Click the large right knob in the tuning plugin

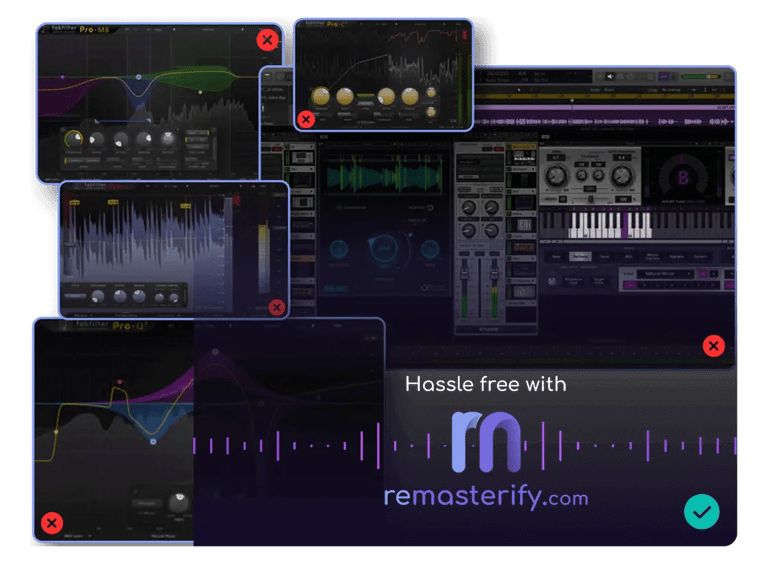tap(622, 174)
